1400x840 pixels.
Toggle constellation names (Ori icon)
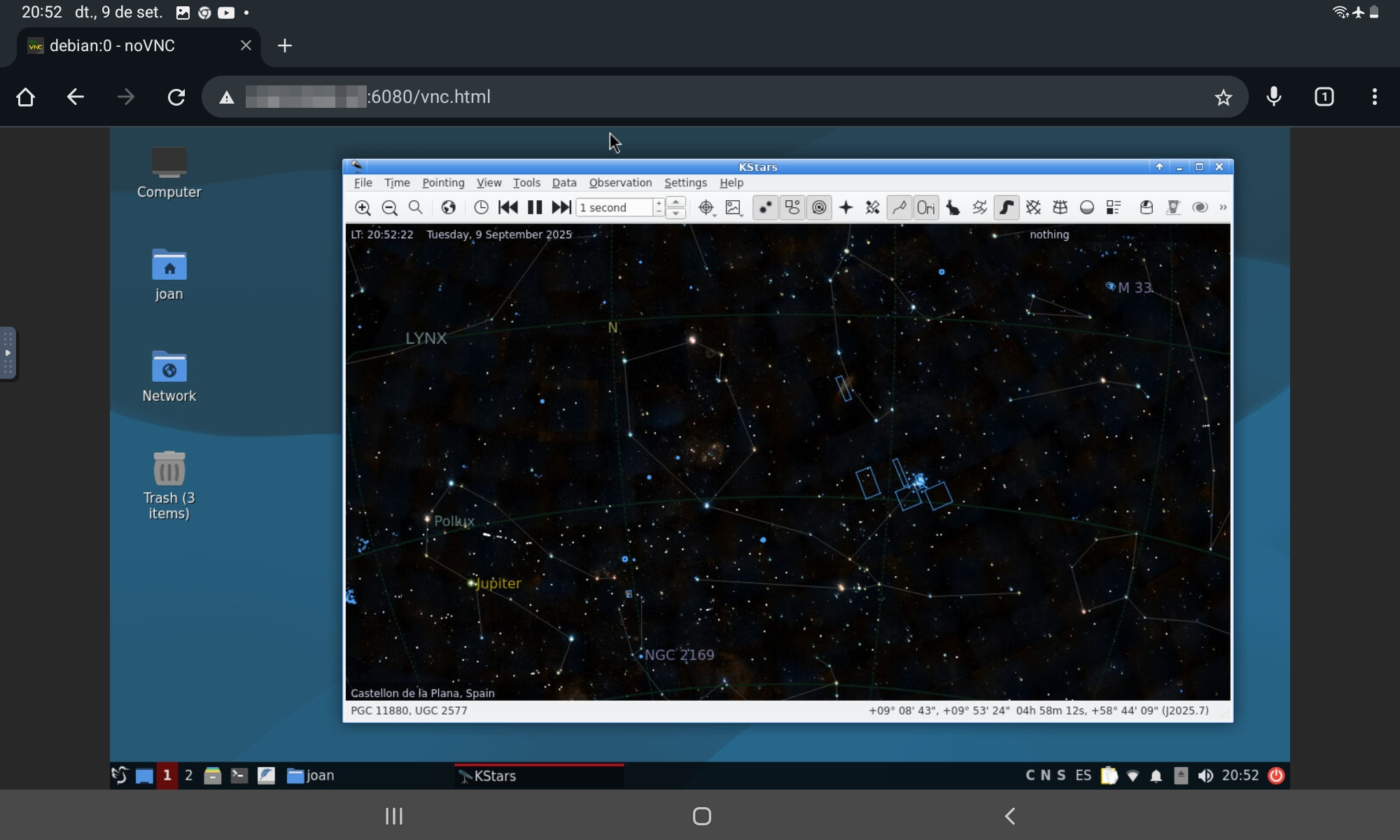[926, 207]
